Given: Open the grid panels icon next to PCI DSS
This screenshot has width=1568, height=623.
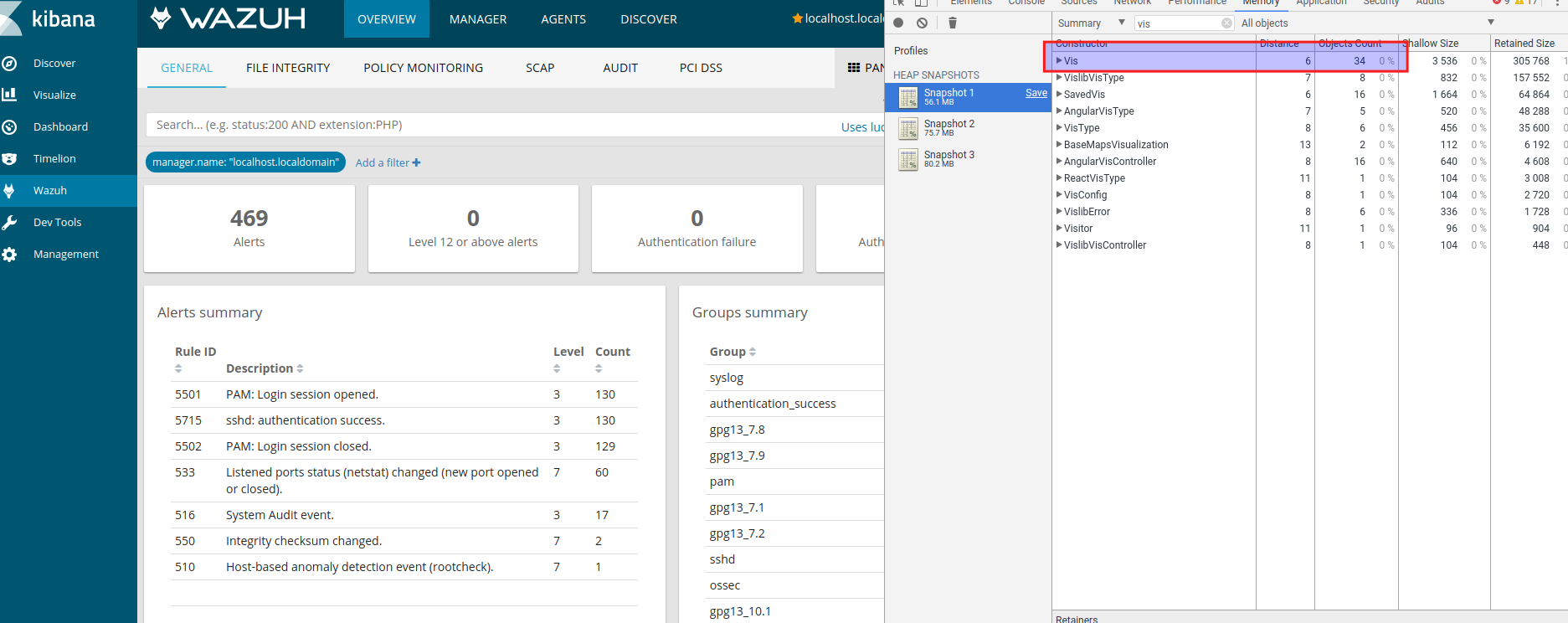Looking at the screenshot, I should click(x=854, y=68).
